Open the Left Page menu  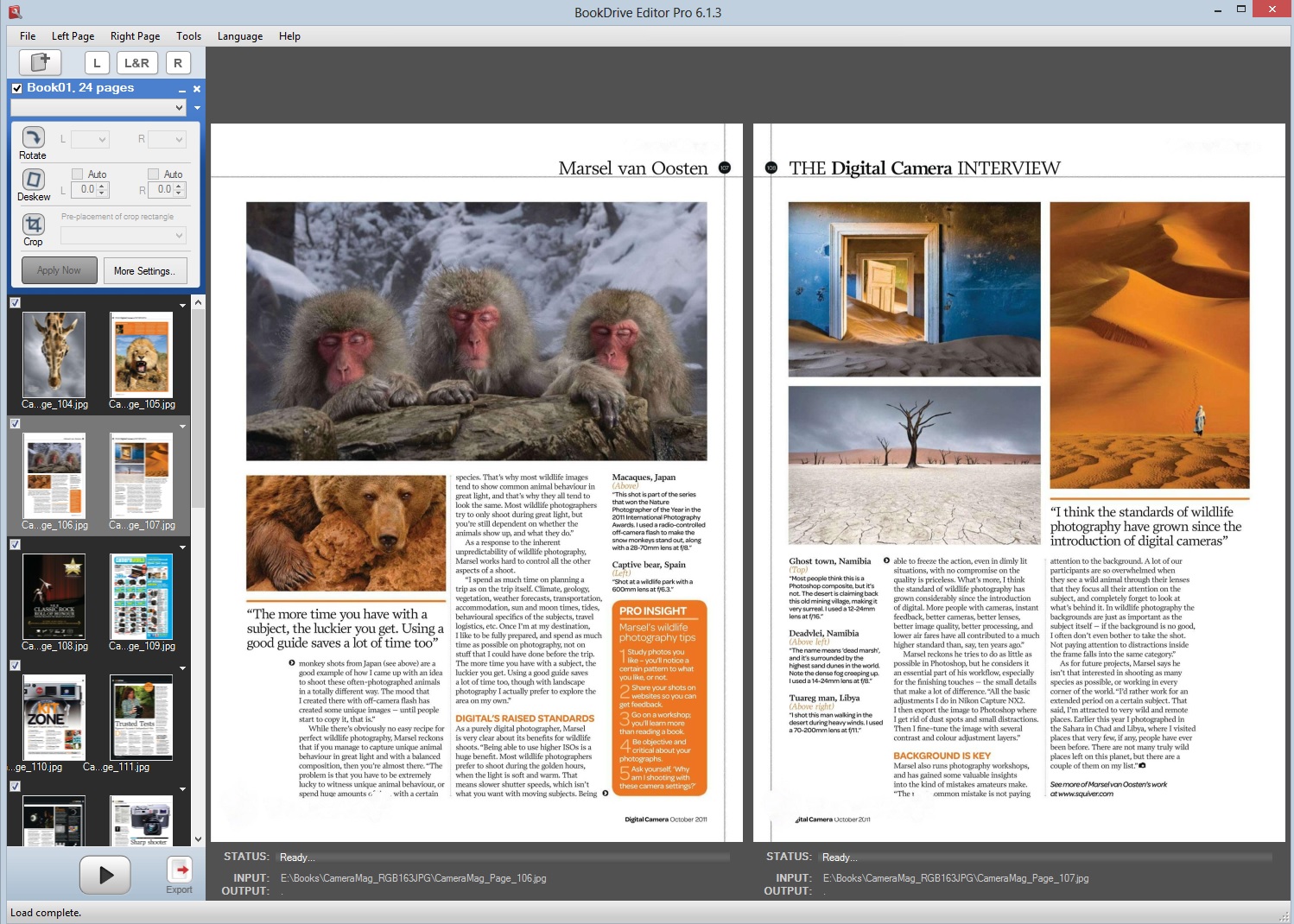pyautogui.click(x=73, y=36)
